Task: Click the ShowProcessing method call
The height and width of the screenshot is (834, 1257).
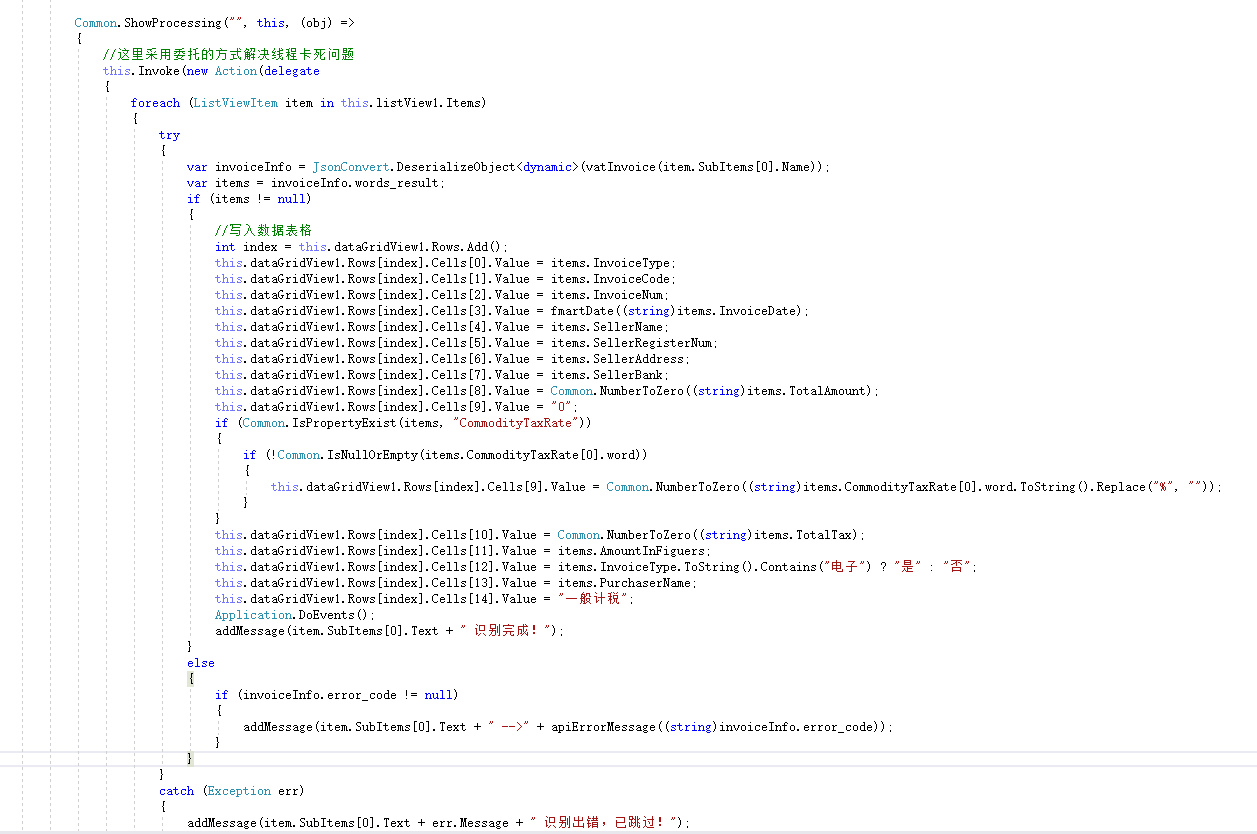Action: point(174,23)
